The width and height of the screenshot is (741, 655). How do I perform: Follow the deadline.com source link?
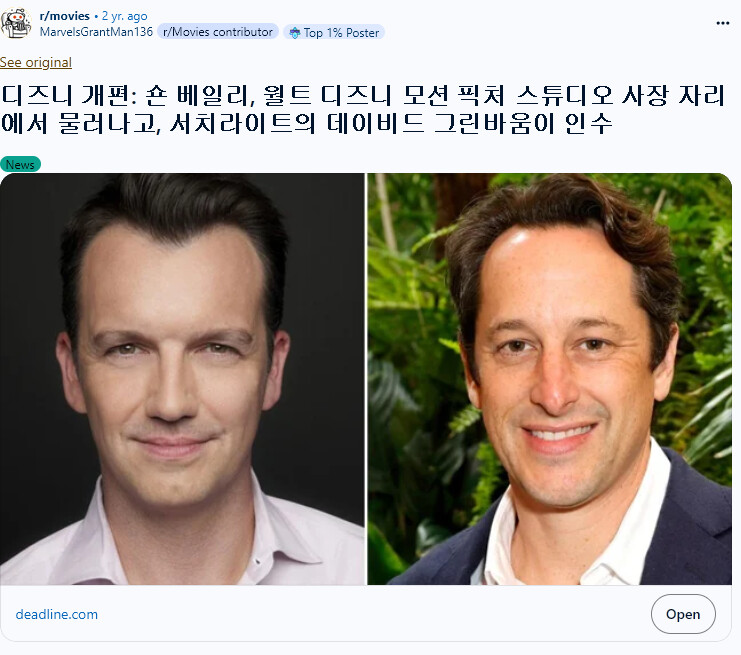57,614
